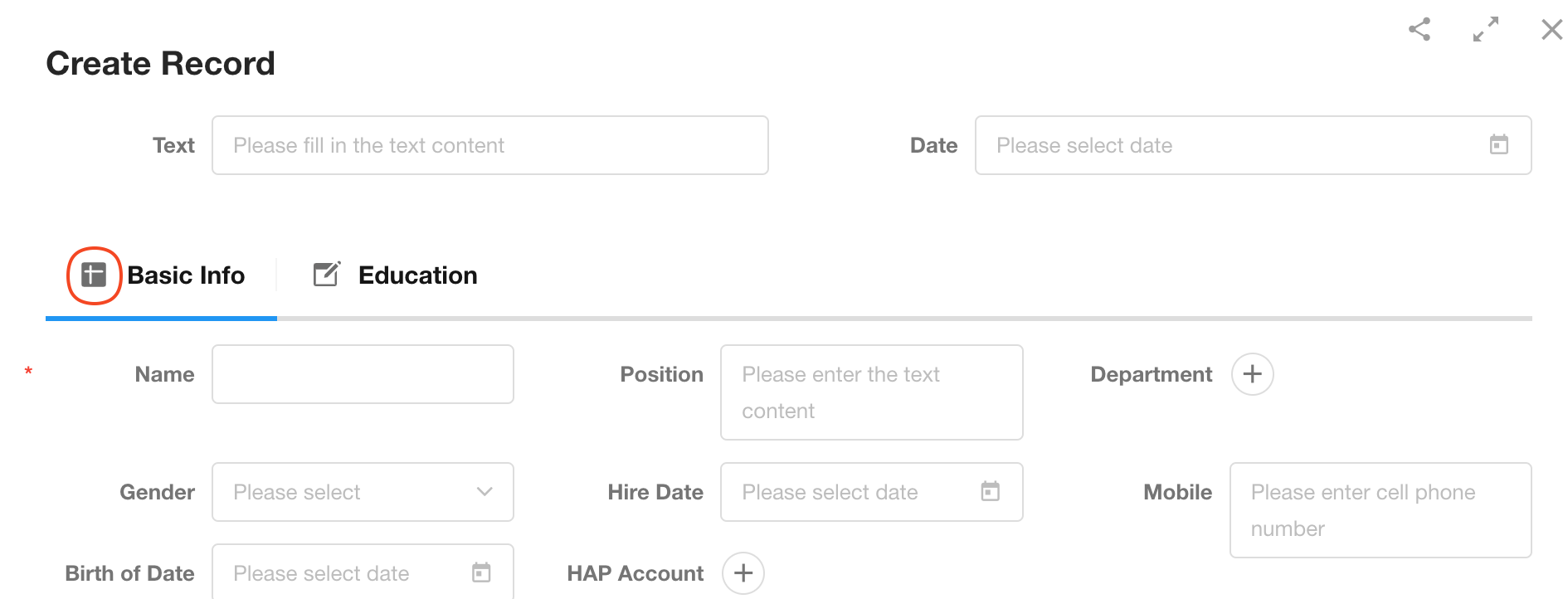Image resolution: width=1568 pixels, height=599 pixels.
Task: Click the Name input field
Action: click(x=363, y=374)
